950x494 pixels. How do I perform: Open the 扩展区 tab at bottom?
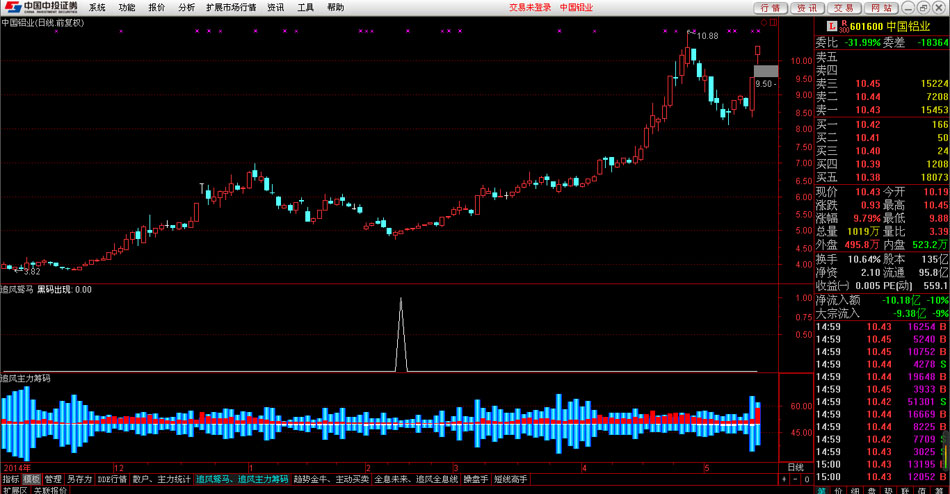point(15,490)
